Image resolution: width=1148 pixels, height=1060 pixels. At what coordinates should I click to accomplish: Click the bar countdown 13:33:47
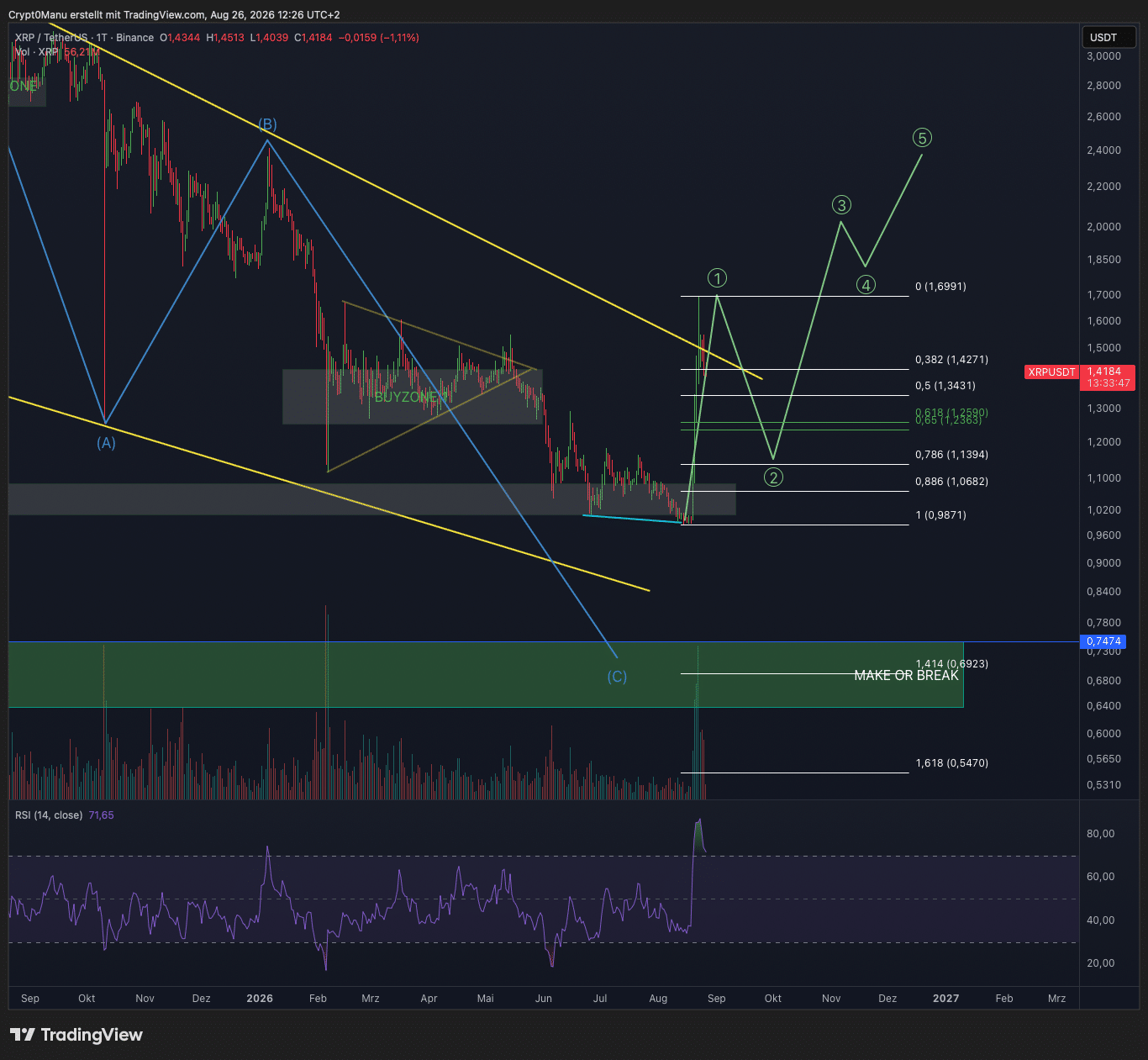(x=1109, y=383)
